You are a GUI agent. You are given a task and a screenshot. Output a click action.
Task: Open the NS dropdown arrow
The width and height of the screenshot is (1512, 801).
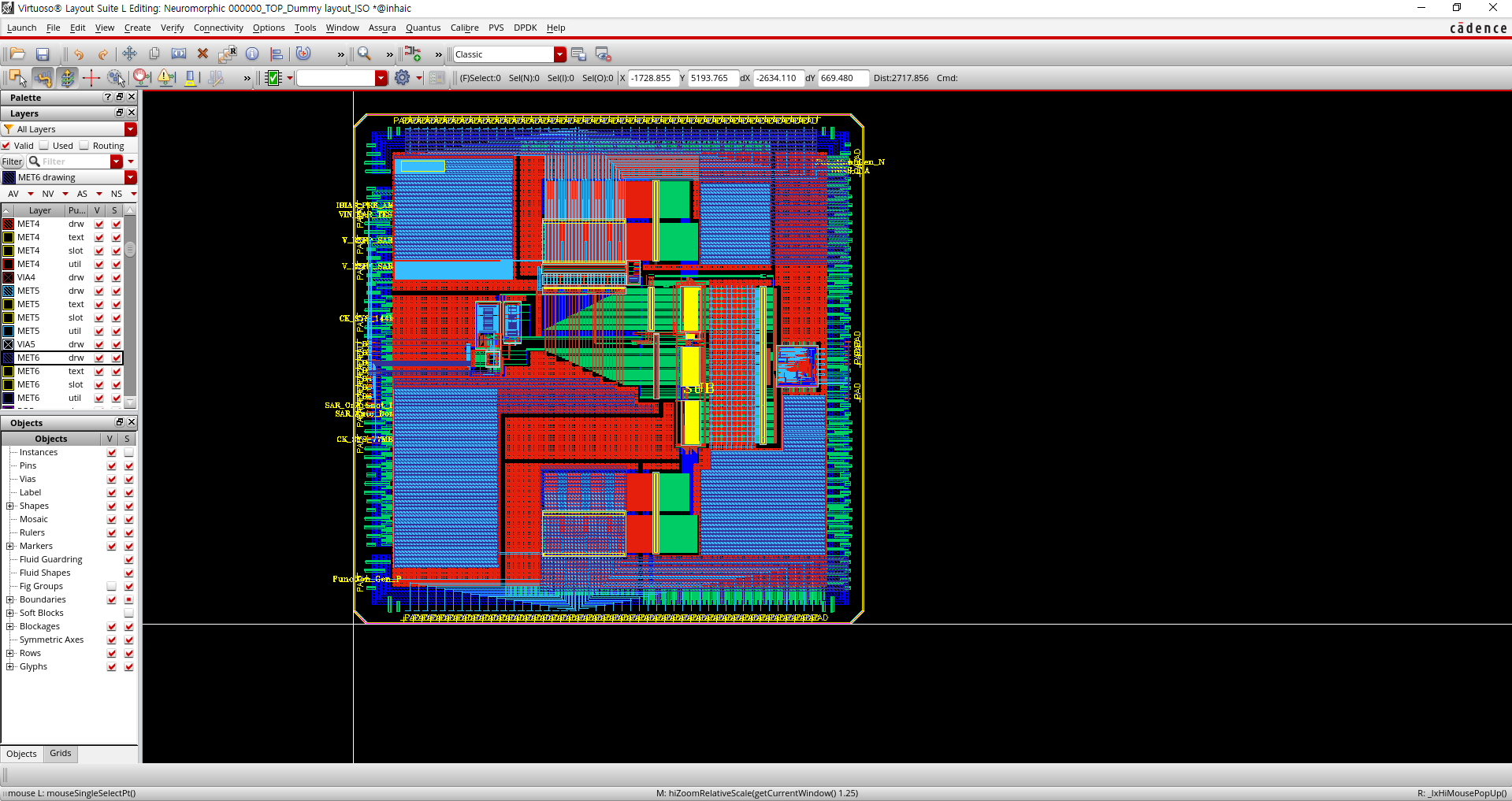click(x=133, y=194)
